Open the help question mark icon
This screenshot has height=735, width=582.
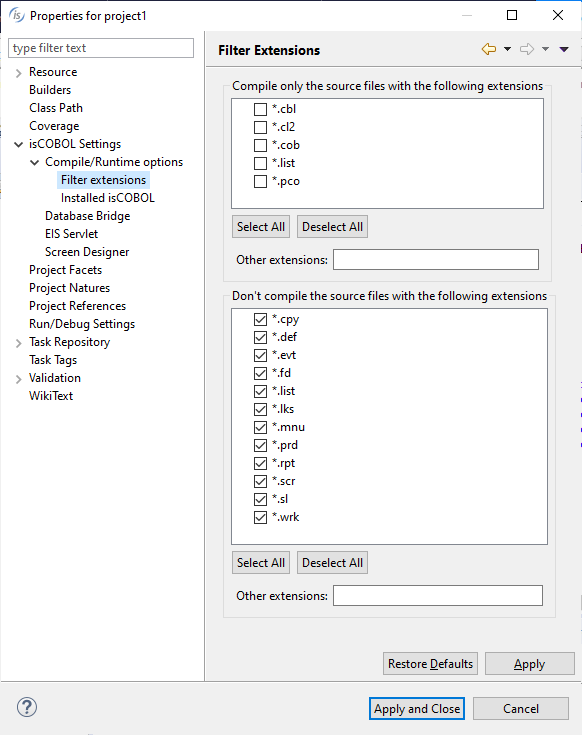coord(27,707)
